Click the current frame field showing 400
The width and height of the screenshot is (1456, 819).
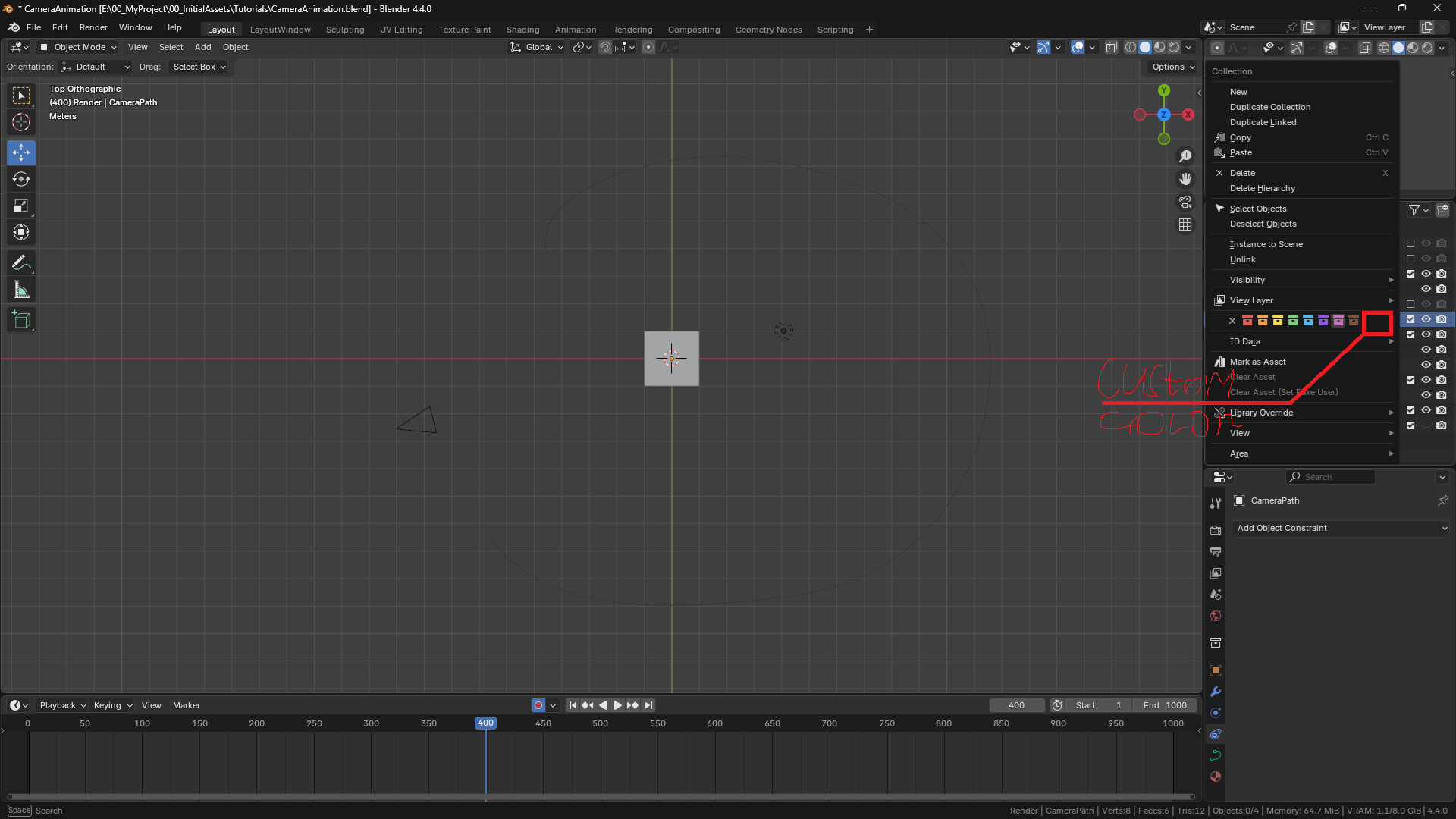[x=1017, y=705]
